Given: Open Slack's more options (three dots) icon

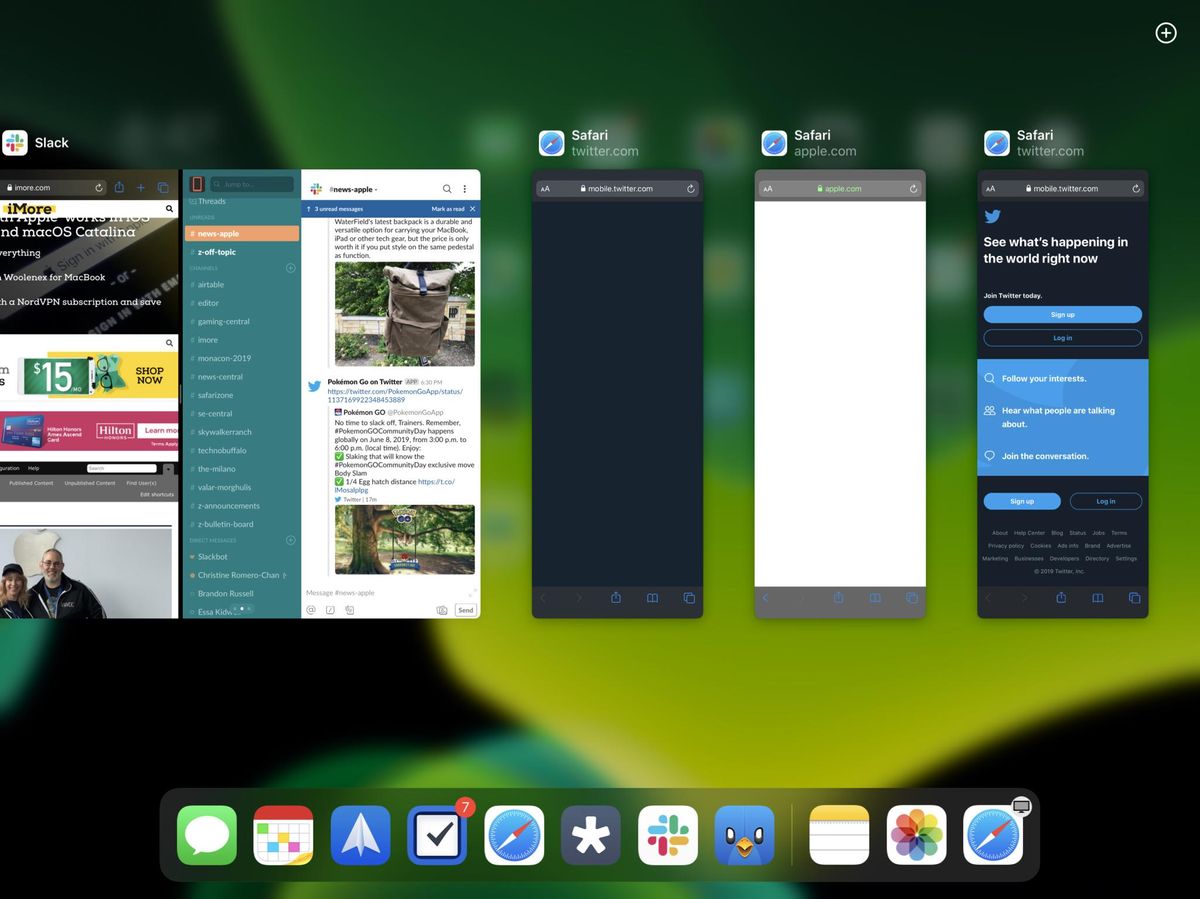Looking at the screenshot, I should (464, 188).
